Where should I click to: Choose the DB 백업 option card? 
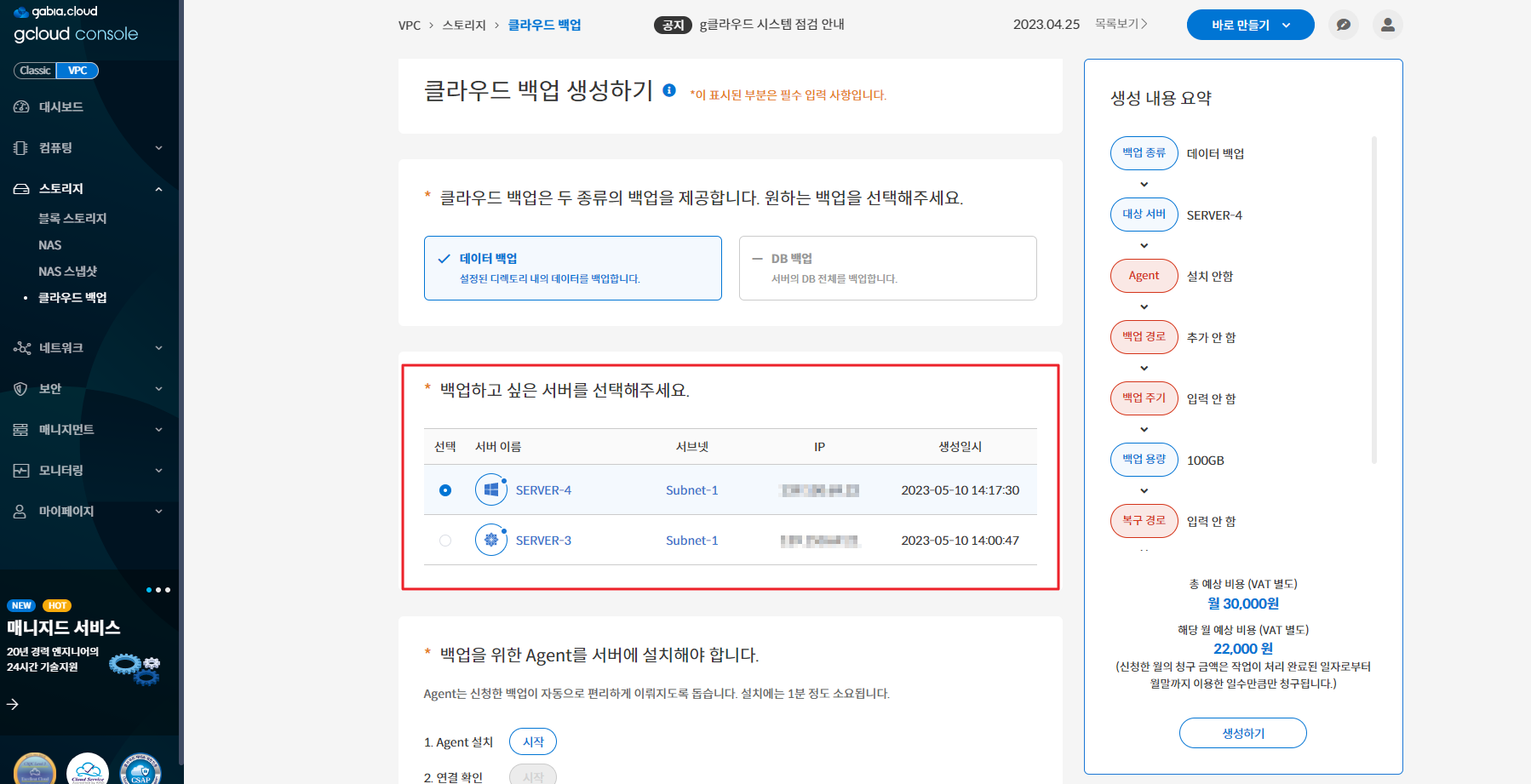(x=888, y=268)
